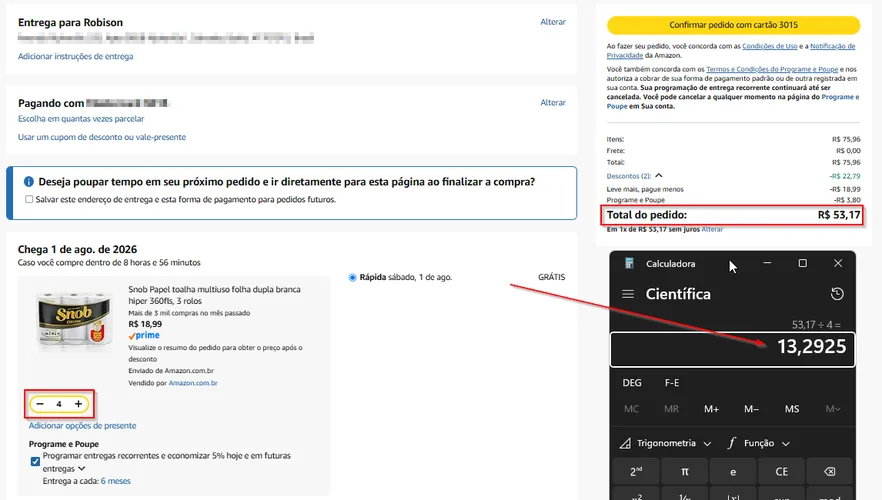This screenshot has width=882, height=500.
Task: Toggle the 2nd function key
Action: click(x=636, y=472)
